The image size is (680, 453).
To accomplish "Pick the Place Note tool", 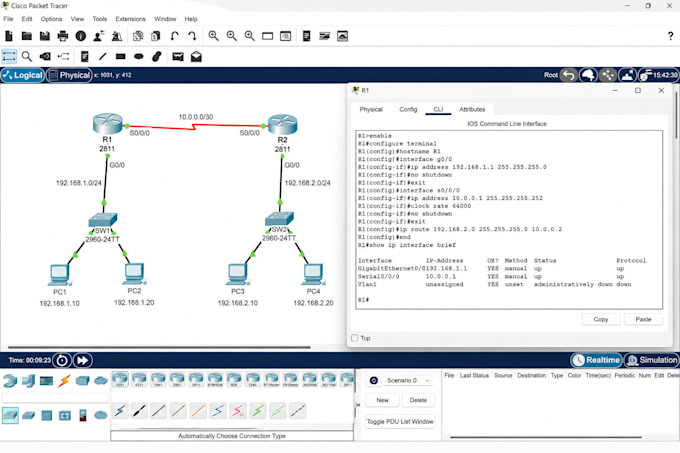I will pos(85,56).
